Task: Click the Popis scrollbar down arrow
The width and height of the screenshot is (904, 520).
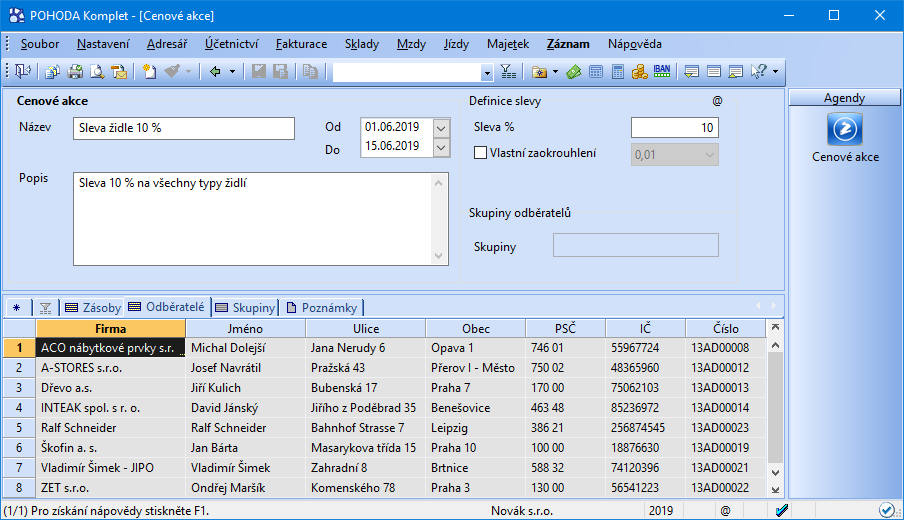Action: point(439,256)
